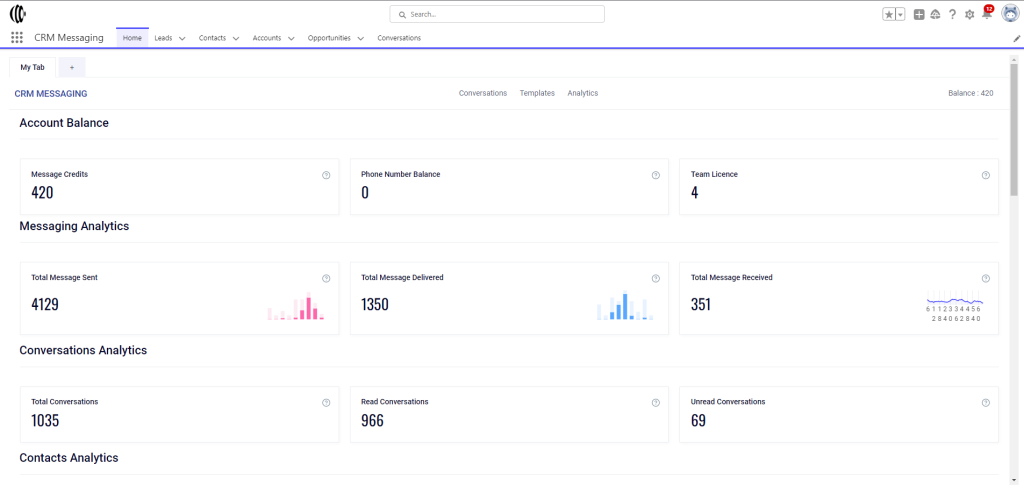Expand the Leads dropdown chevron

[x=182, y=39]
